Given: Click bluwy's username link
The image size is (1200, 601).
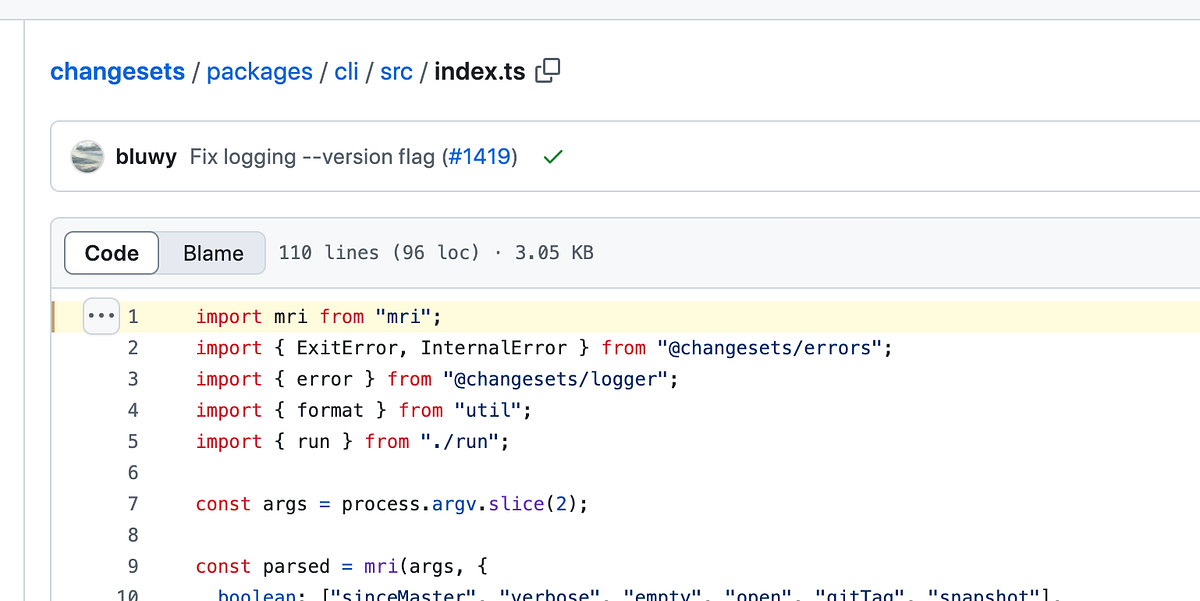Looking at the screenshot, I should (146, 156).
